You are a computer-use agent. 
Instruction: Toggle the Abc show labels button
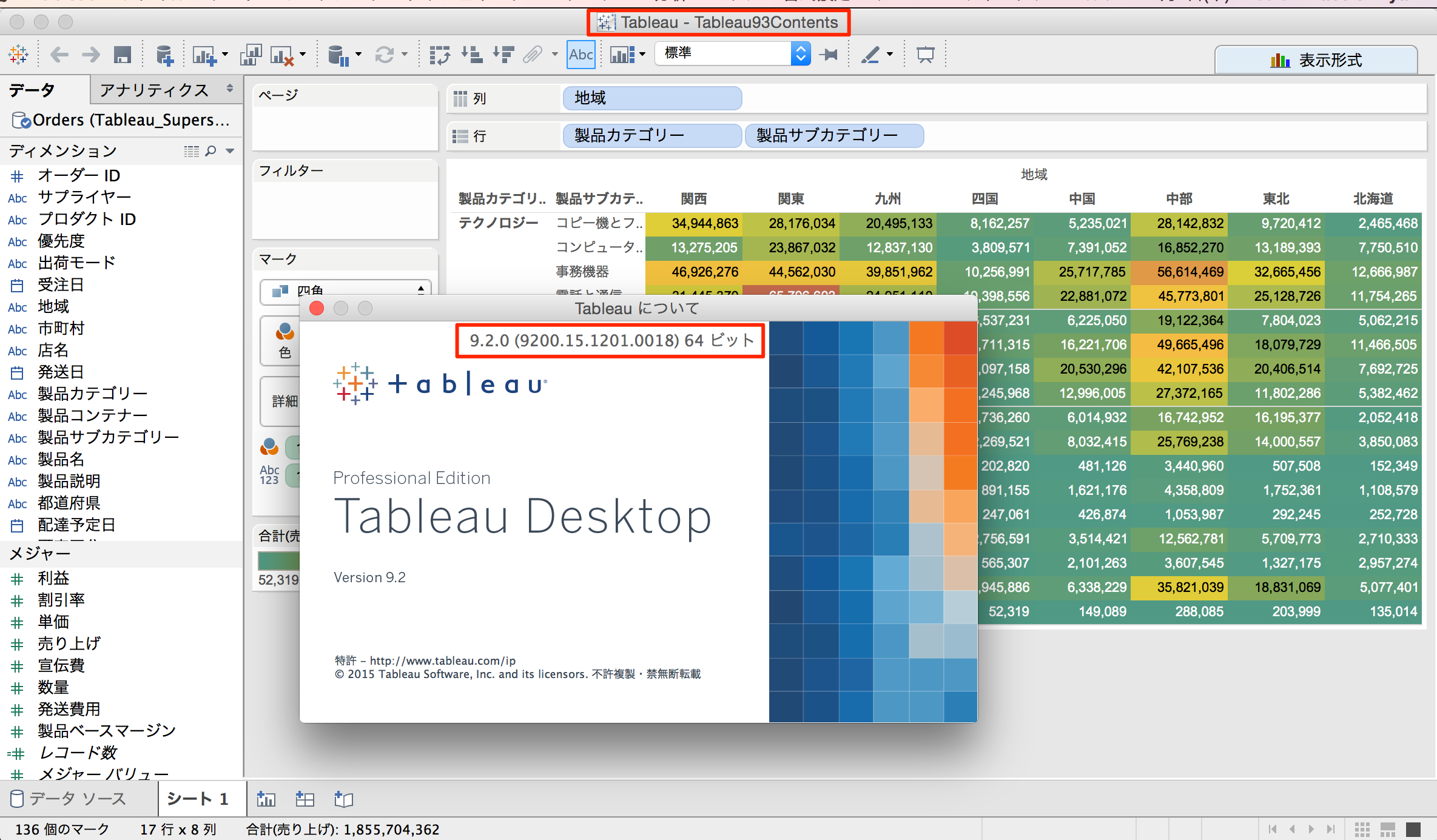581,54
